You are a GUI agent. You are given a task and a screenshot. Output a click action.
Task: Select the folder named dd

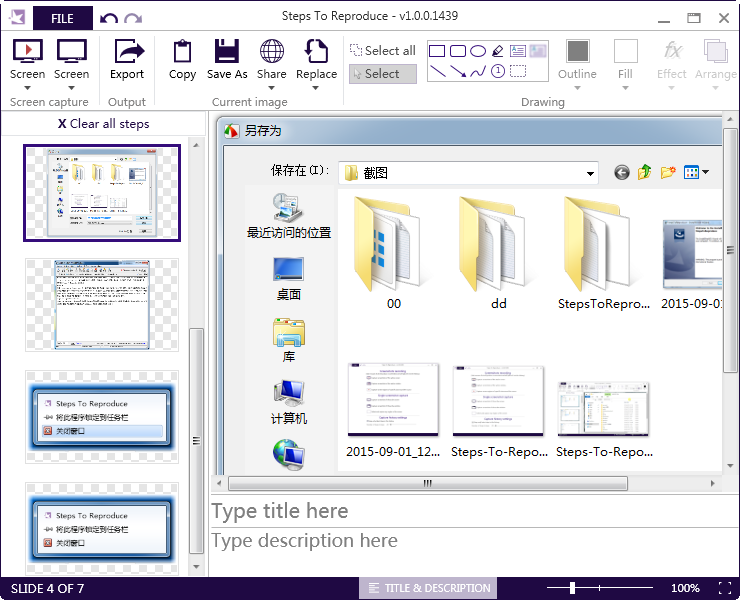click(498, 253)
